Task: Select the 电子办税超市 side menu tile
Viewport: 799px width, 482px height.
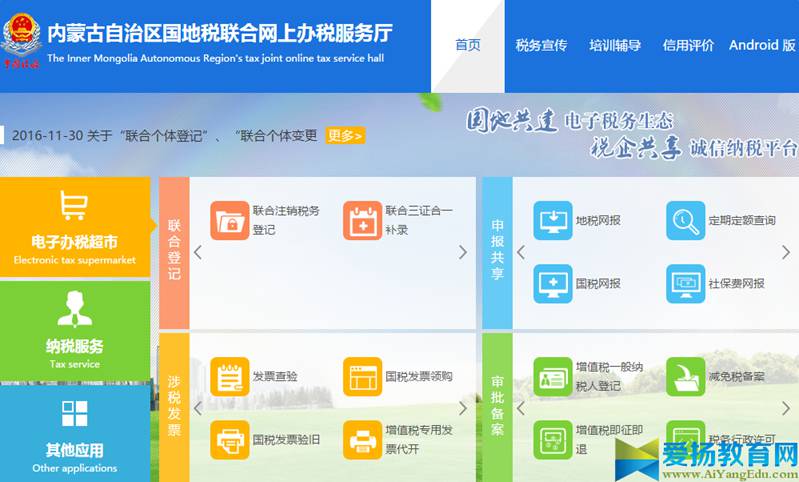Action: pos(75,227)
